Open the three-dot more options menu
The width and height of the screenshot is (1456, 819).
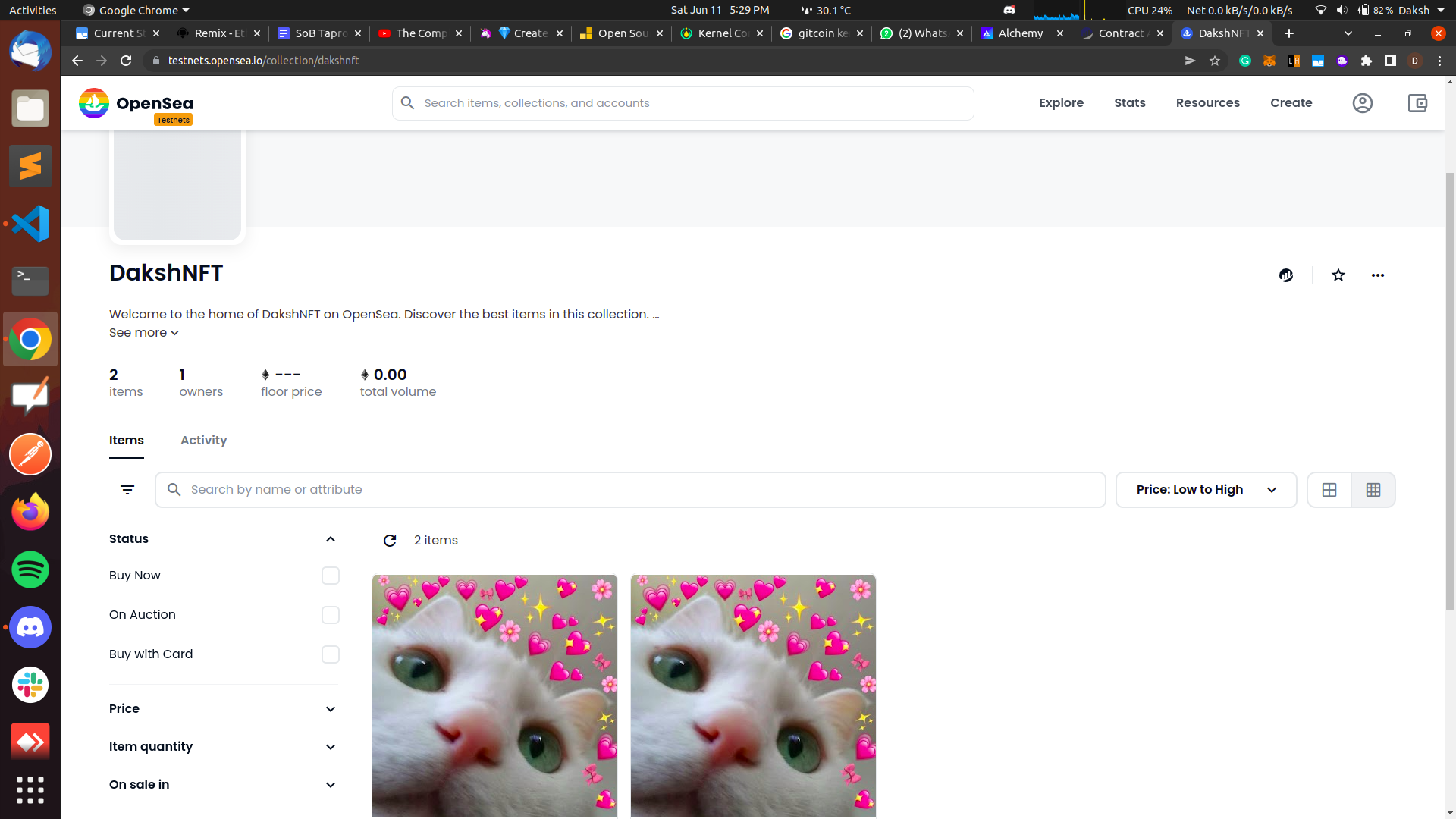pyautogui.click(x=1378, y=275)
